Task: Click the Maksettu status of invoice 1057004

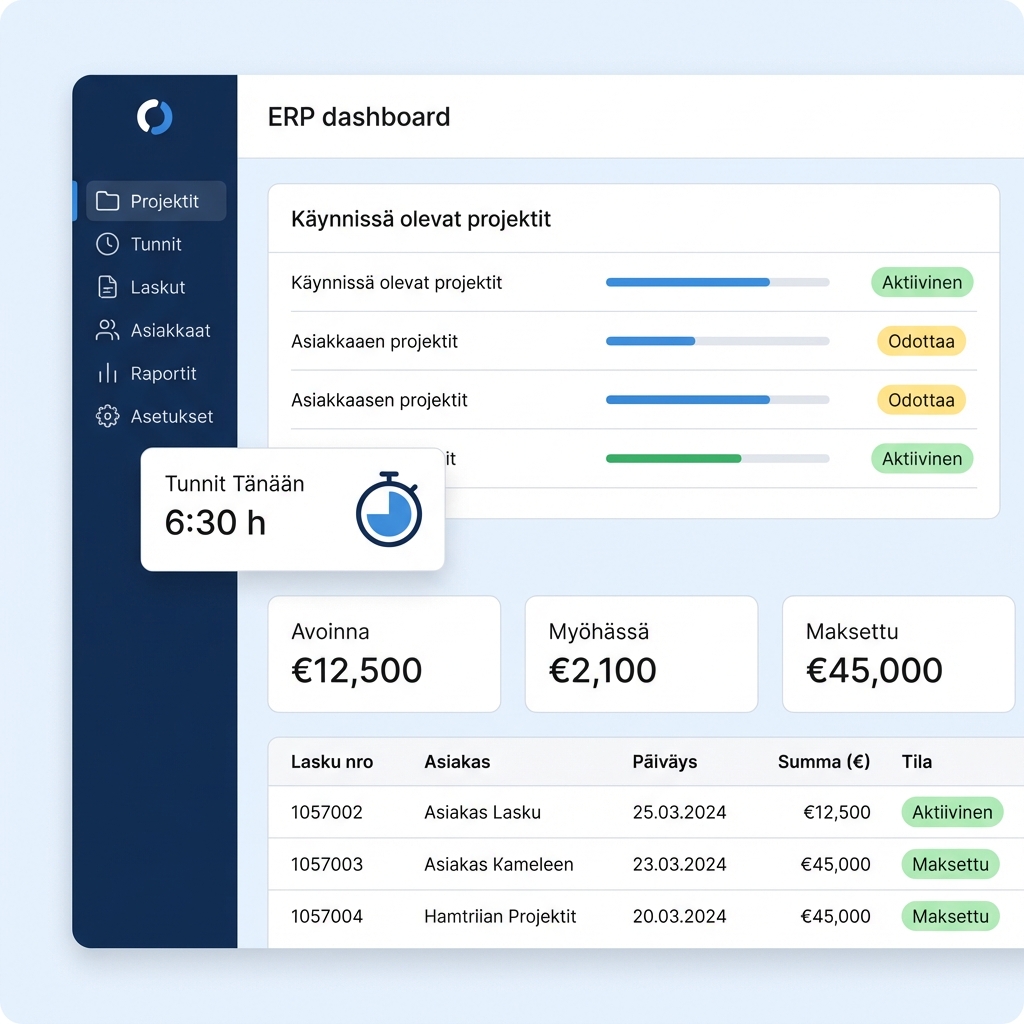Action: pos(950,916)
